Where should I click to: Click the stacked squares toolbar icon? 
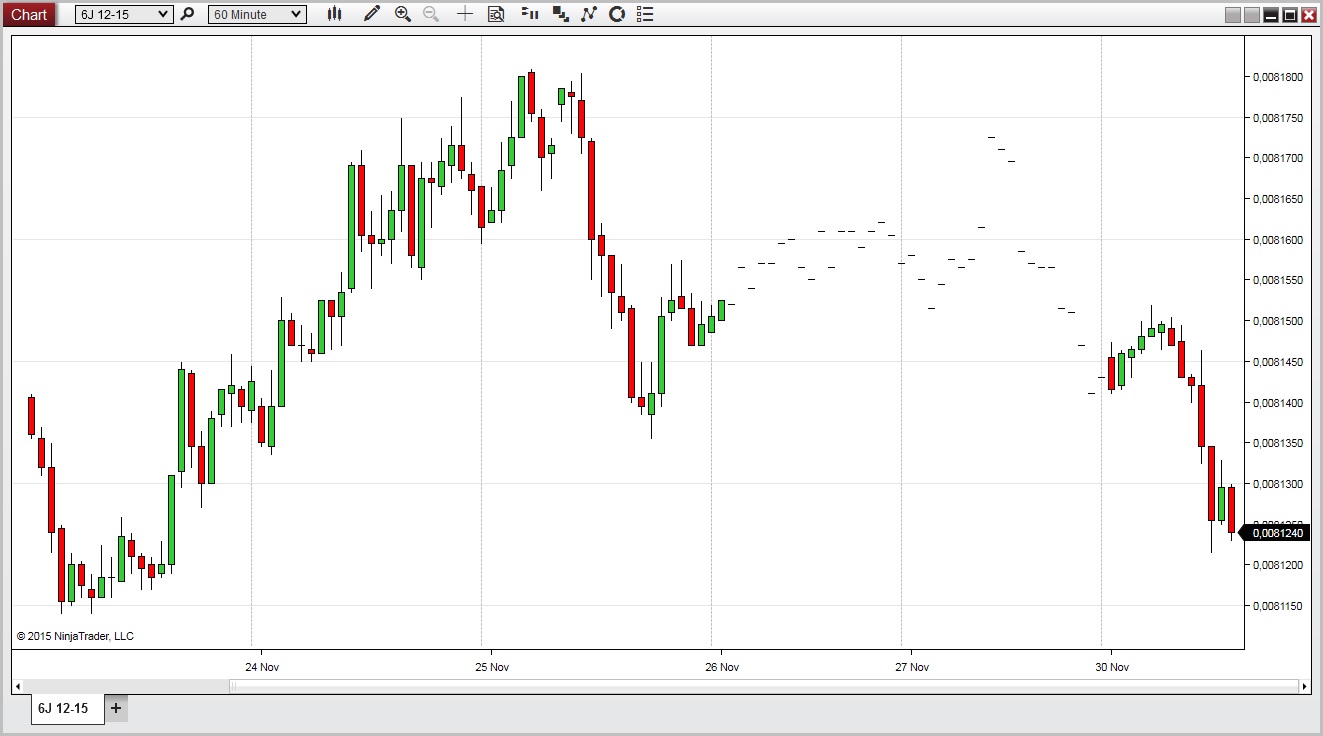(561, 14)
